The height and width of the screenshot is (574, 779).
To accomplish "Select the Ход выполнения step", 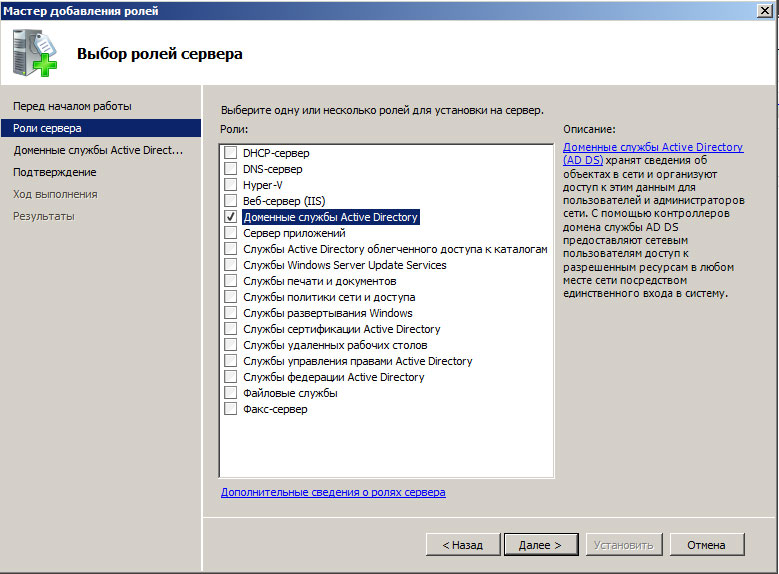I will (x=55, y=194).
